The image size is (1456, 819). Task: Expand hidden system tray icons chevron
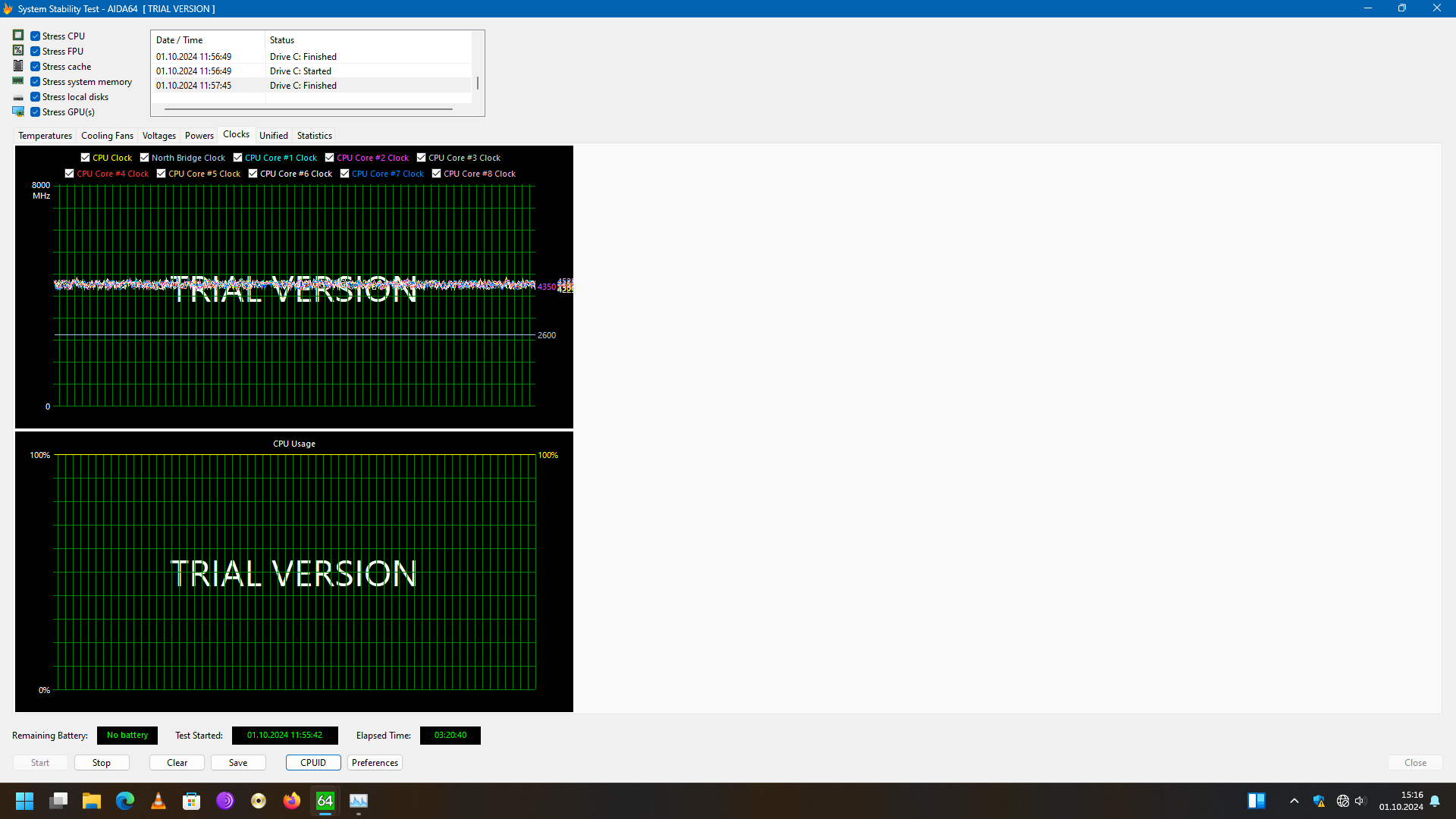1294,801
